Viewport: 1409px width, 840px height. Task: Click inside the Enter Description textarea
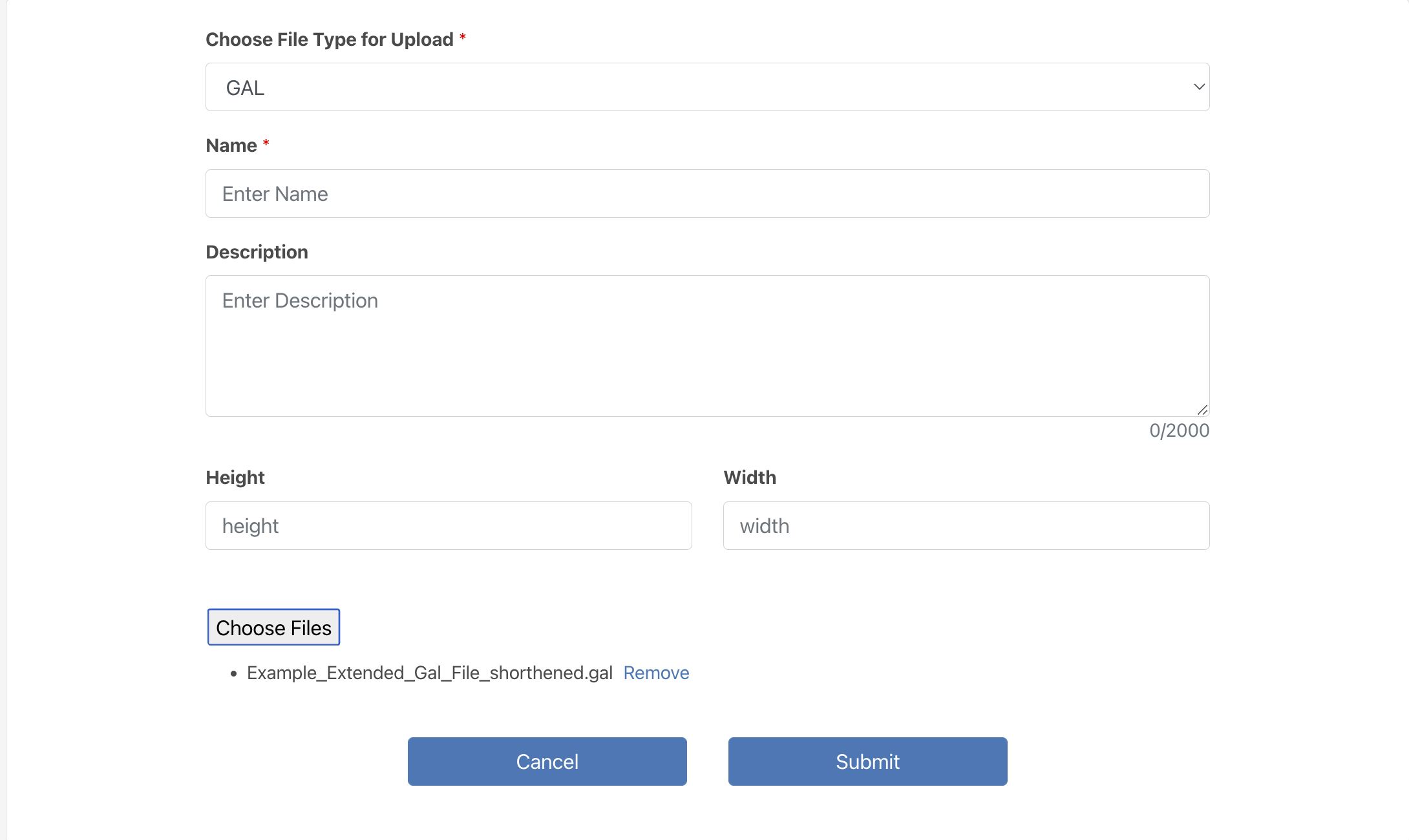click(707, 346)
